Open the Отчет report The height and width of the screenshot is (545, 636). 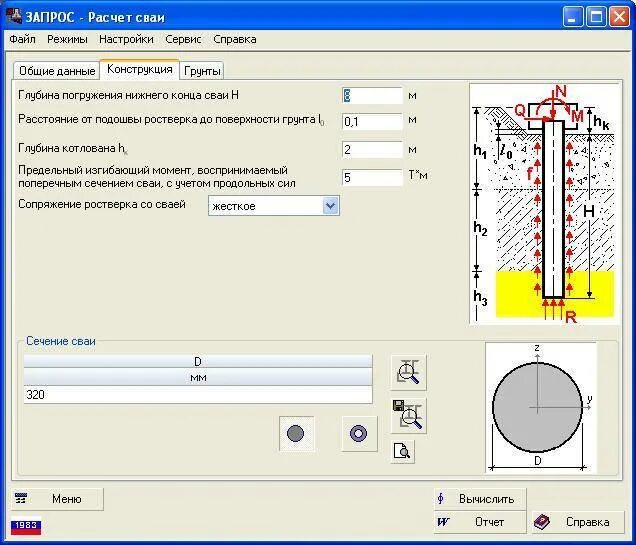point(479,522)
